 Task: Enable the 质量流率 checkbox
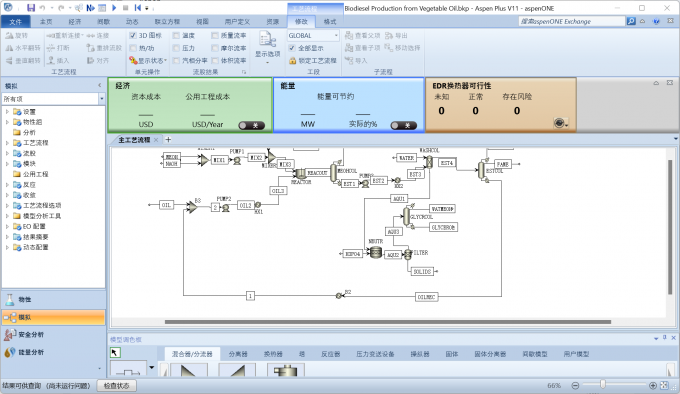point(215,36)
